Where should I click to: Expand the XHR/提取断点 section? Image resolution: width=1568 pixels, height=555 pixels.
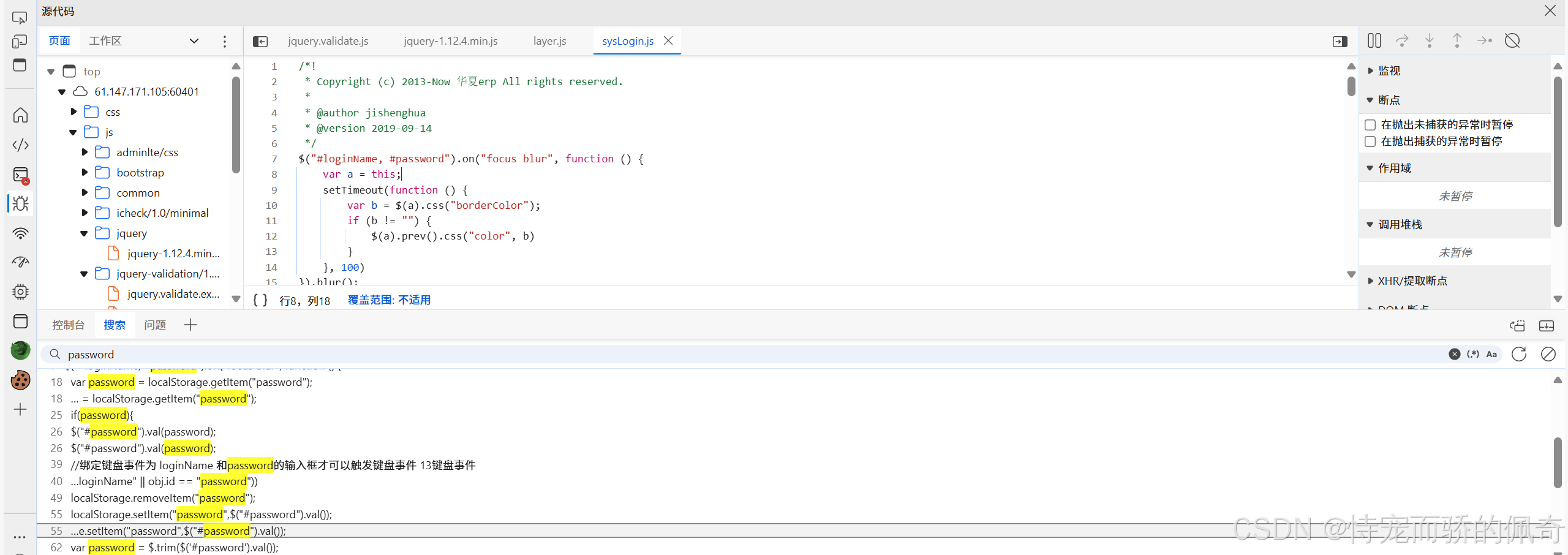[1371, 281]
